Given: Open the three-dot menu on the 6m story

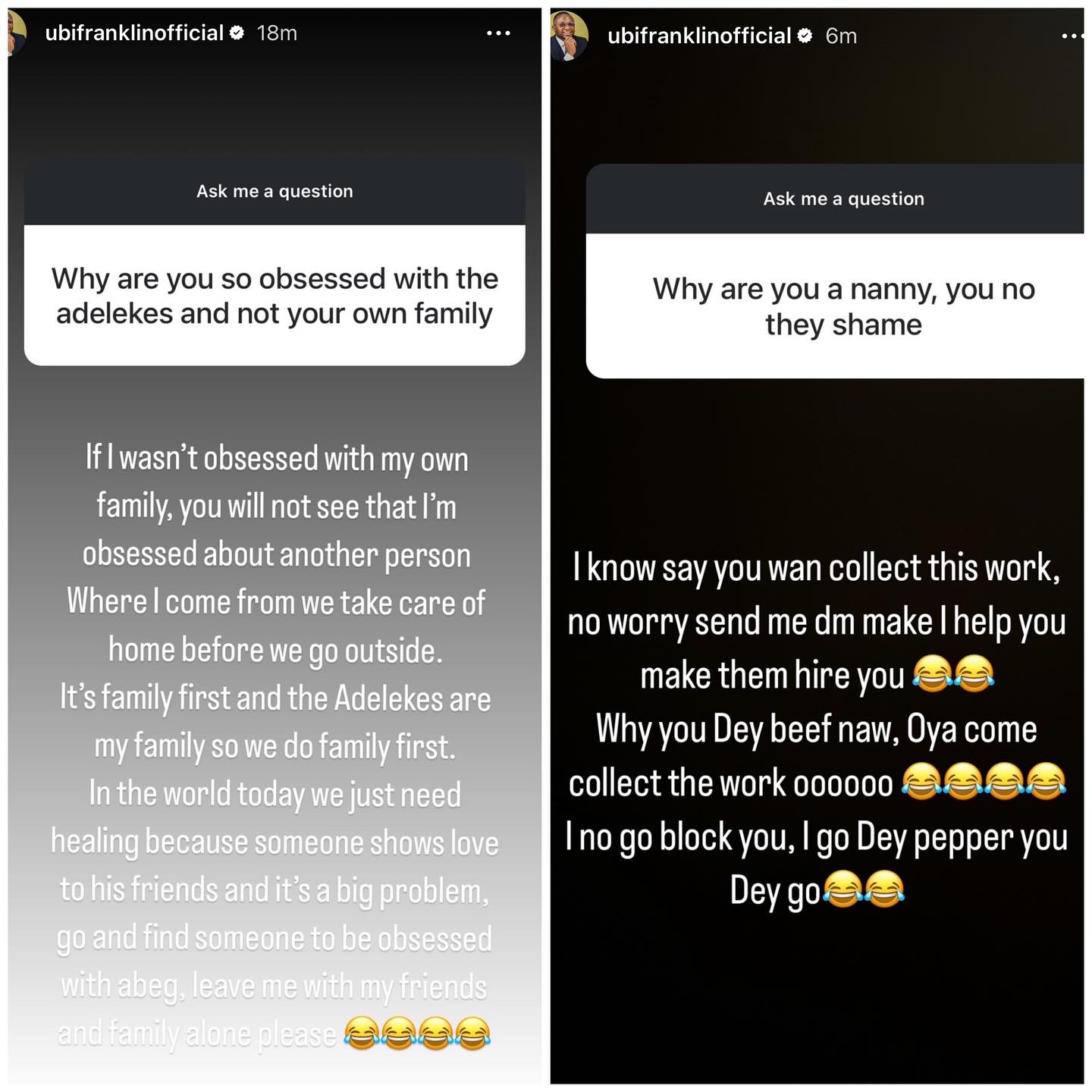Looking at the screenshot, I should tap(1072, 36).
